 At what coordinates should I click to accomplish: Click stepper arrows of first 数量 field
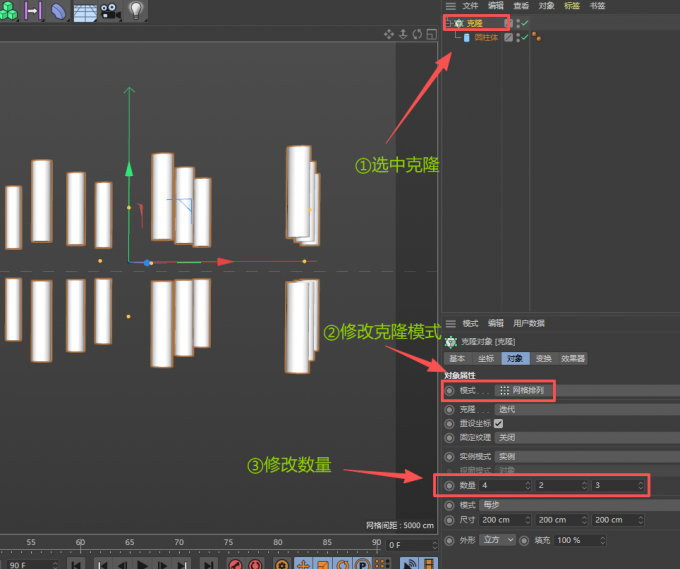point(528,486)
